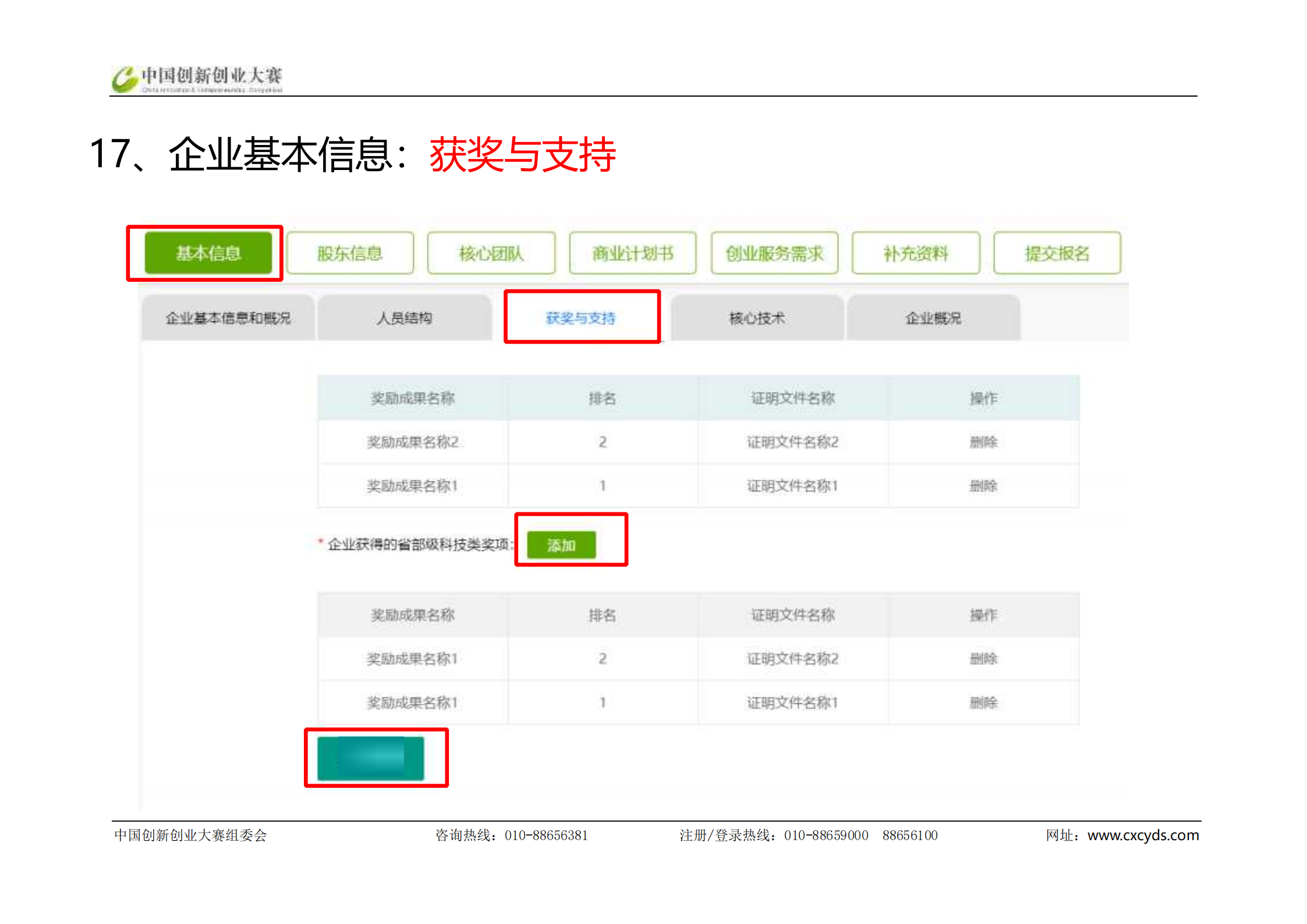The width and height of the screenshot is (1307, 924).
Task: Click the green 添加 button
Action: 561,545
